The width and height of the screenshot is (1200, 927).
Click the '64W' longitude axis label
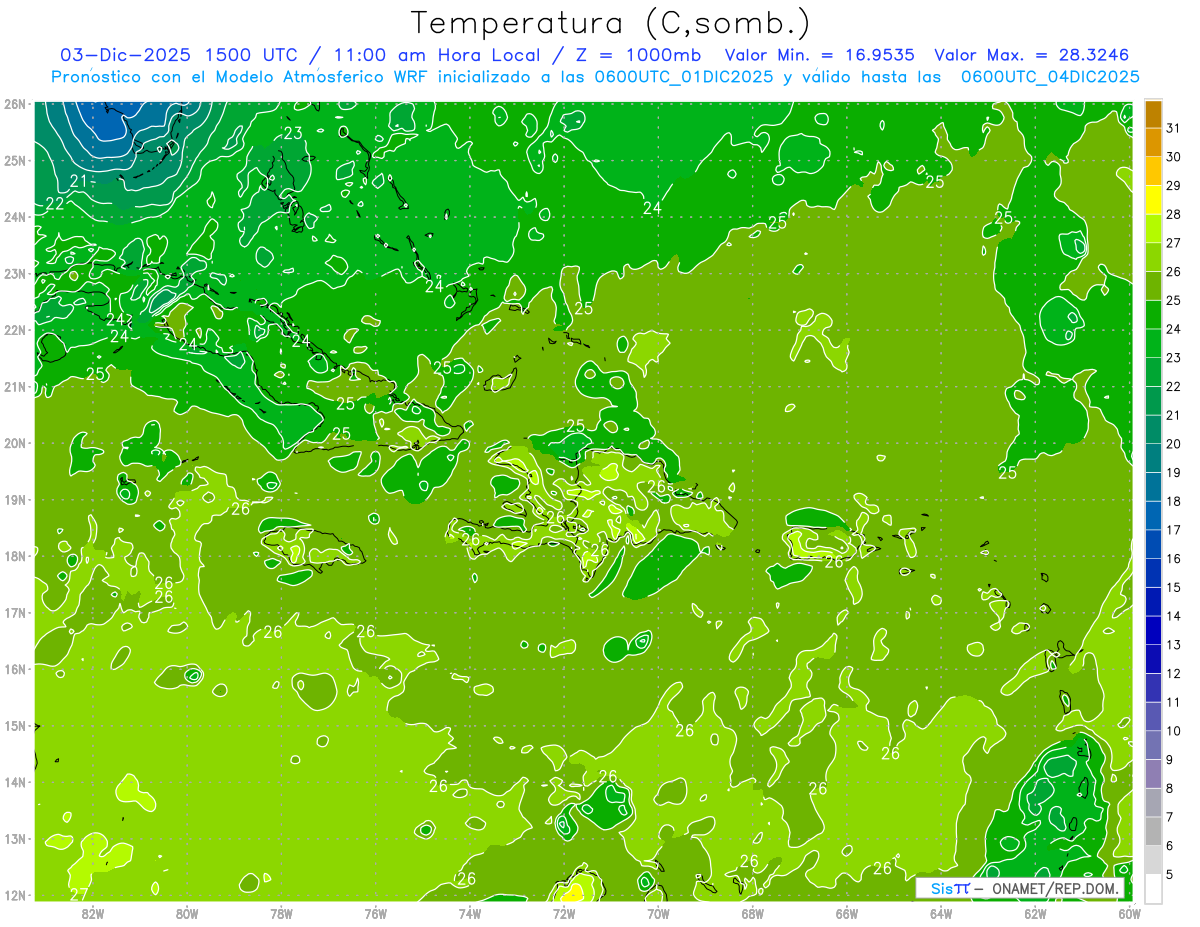(941, 913)
